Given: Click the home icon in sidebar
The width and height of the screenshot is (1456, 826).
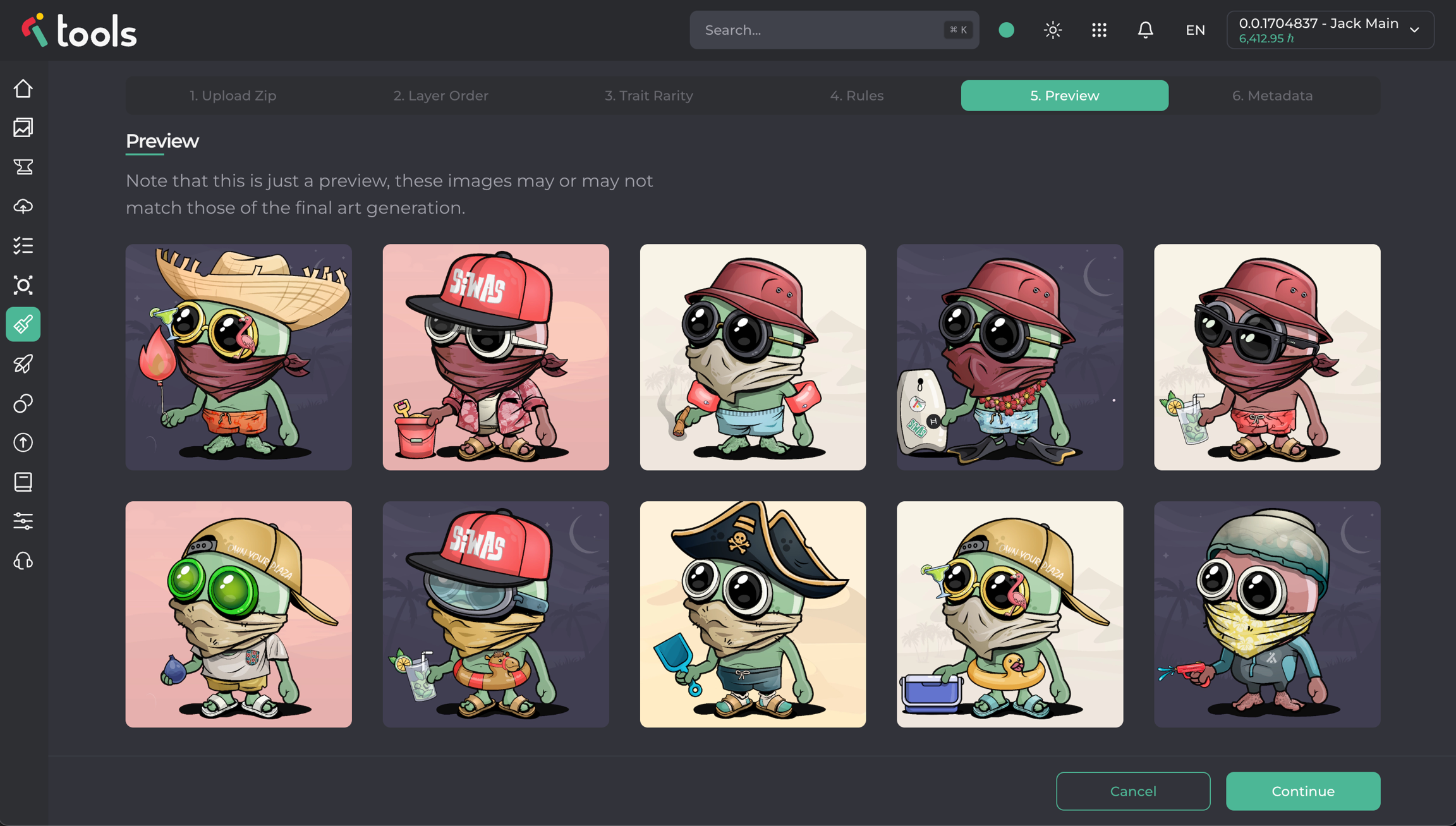Looking at the screenshot, I should tap(23, 88).
